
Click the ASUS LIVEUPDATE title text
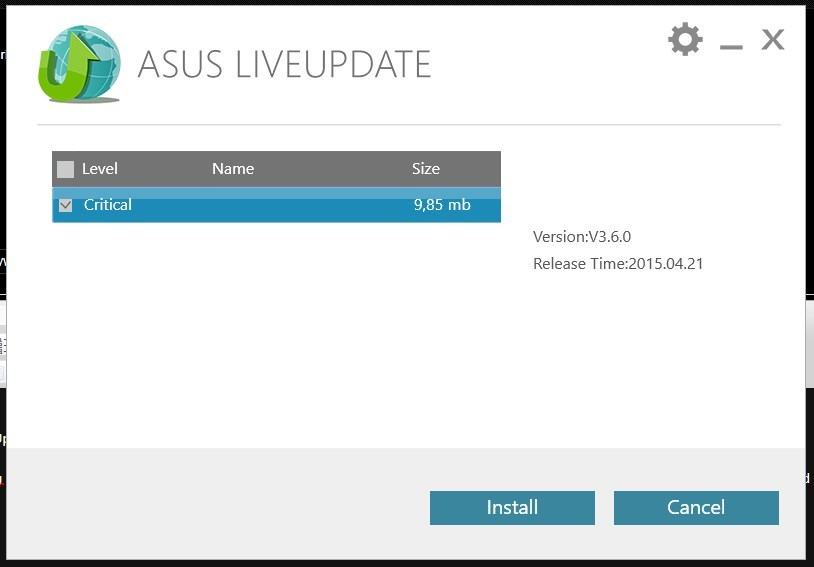click(284, 64)
